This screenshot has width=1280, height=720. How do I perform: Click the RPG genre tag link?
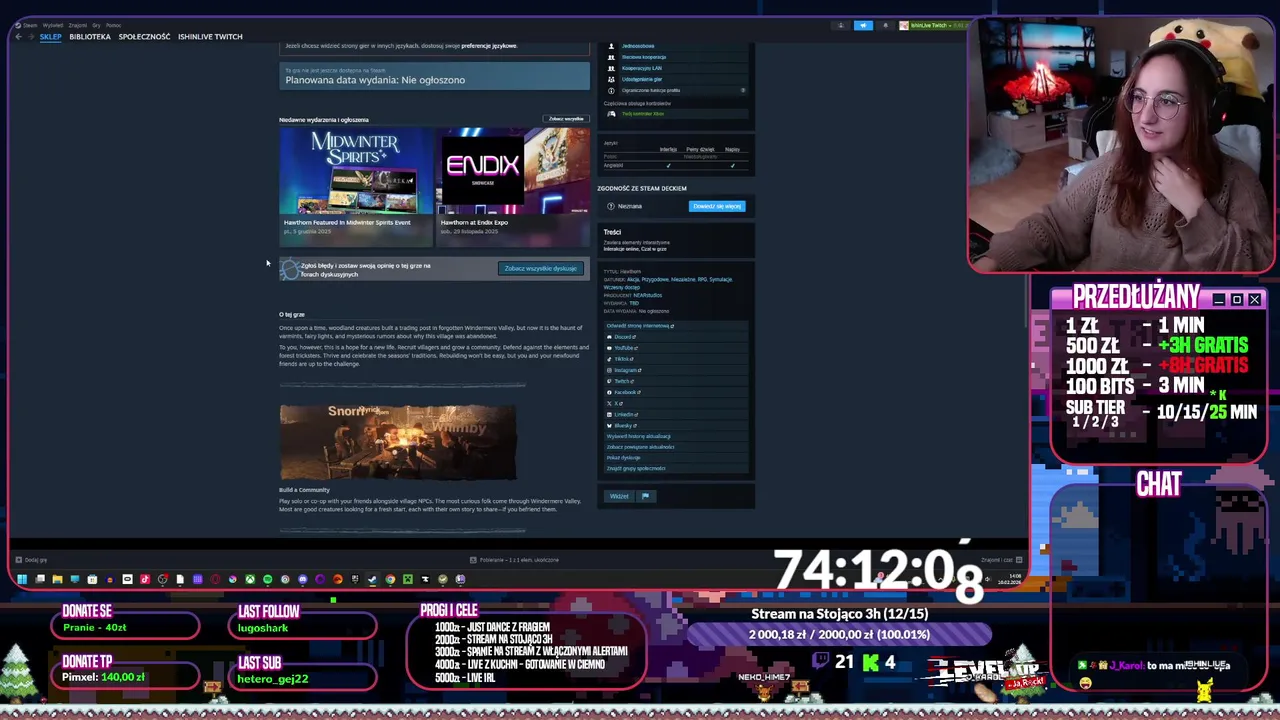click(x=701, y=280)
